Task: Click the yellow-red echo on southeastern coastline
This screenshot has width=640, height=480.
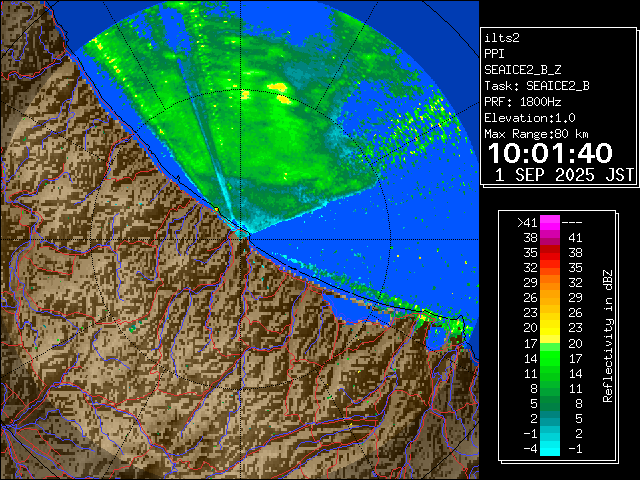Action: 424,316
